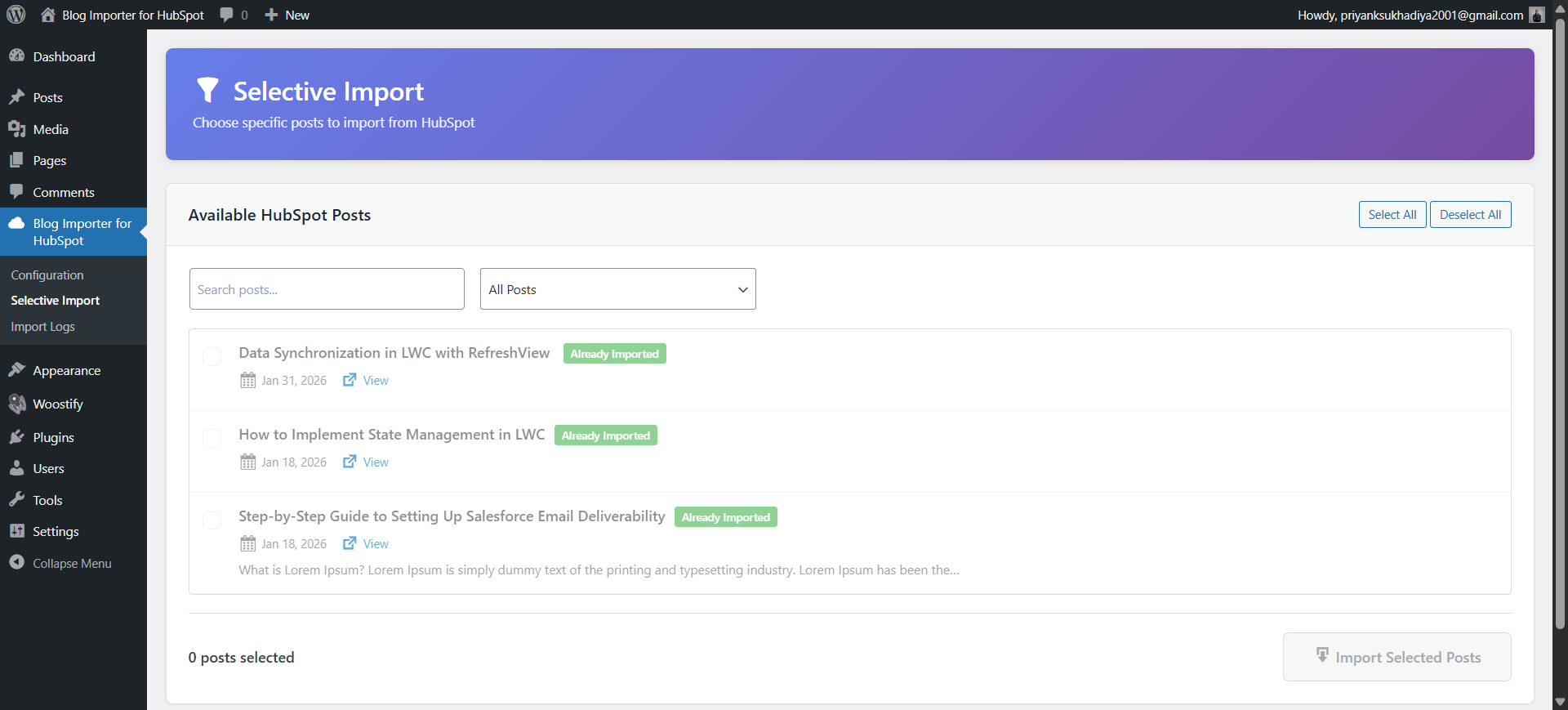
Task: Click the Deselect All button
Action: coord(1471,215)
